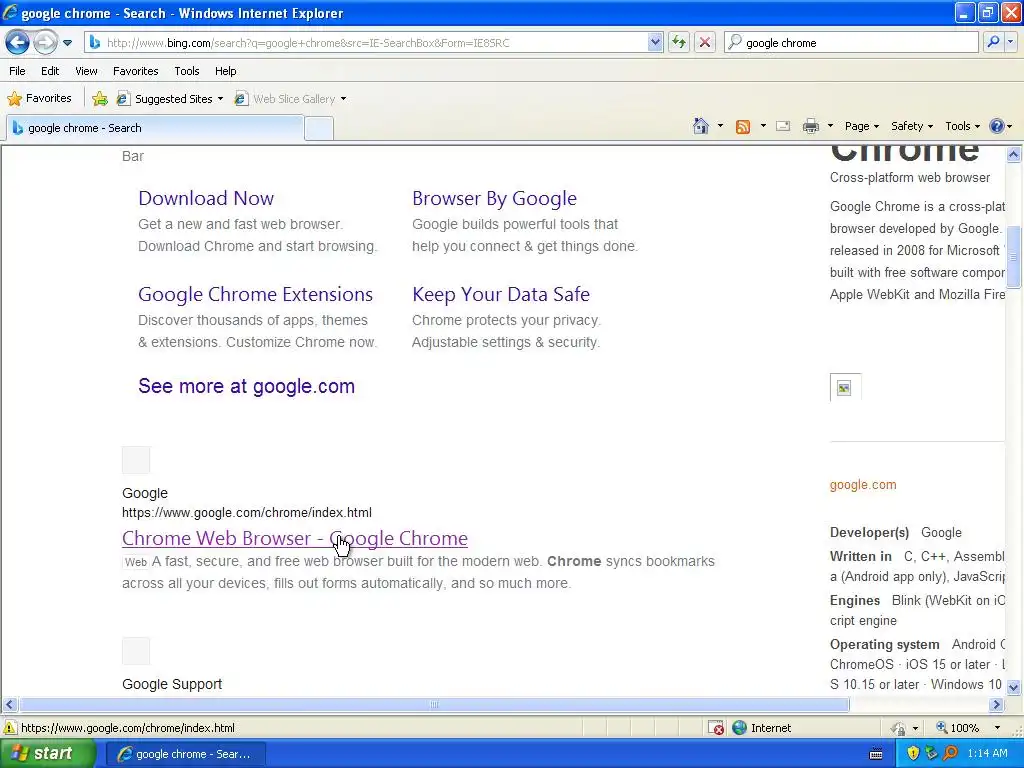This screenshot has width=1024, height=768.
Task: Go back using the Back arrow button
Action: click(17, 43)
